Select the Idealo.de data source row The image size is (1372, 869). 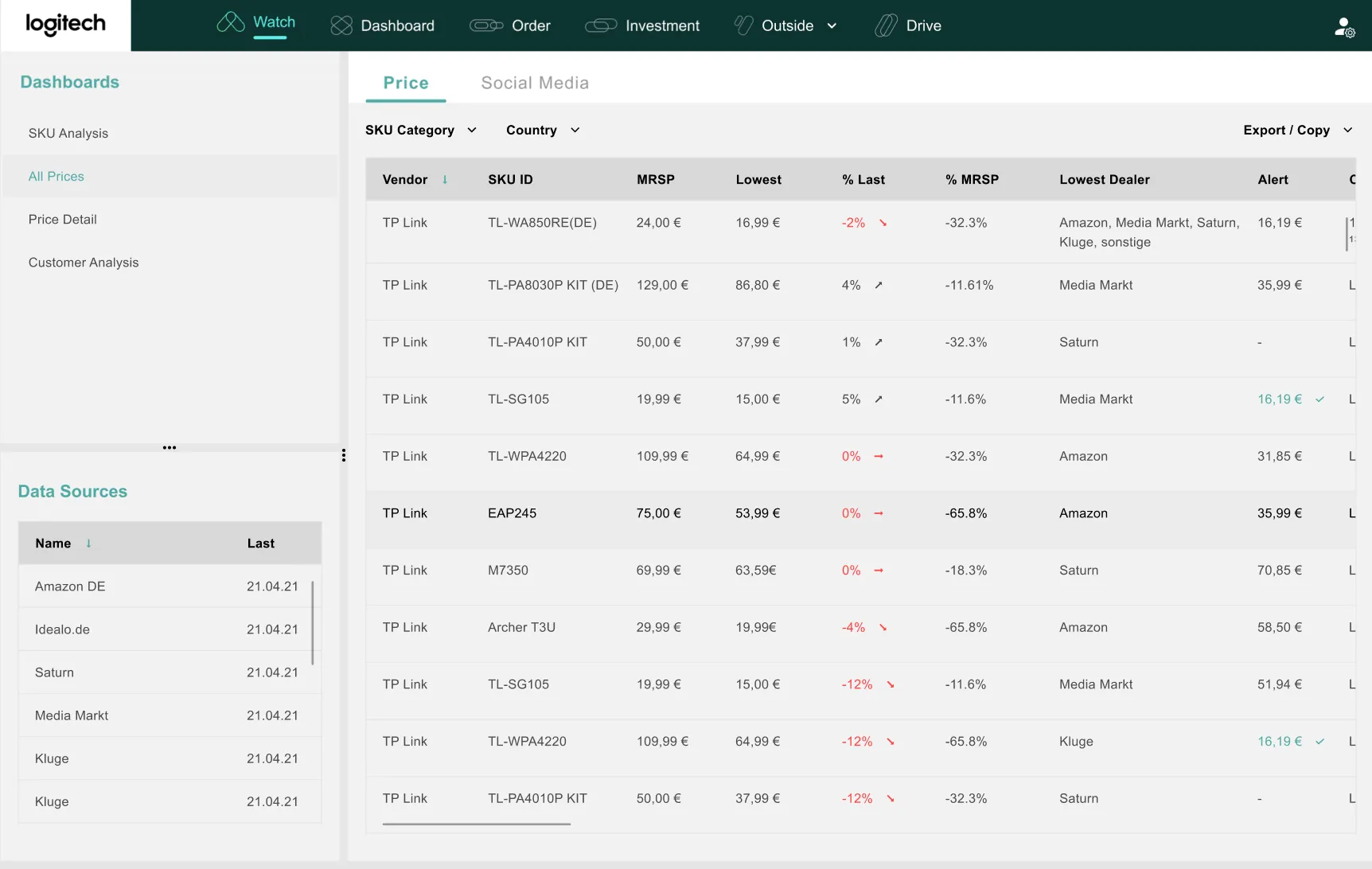(x=170, y=629)
